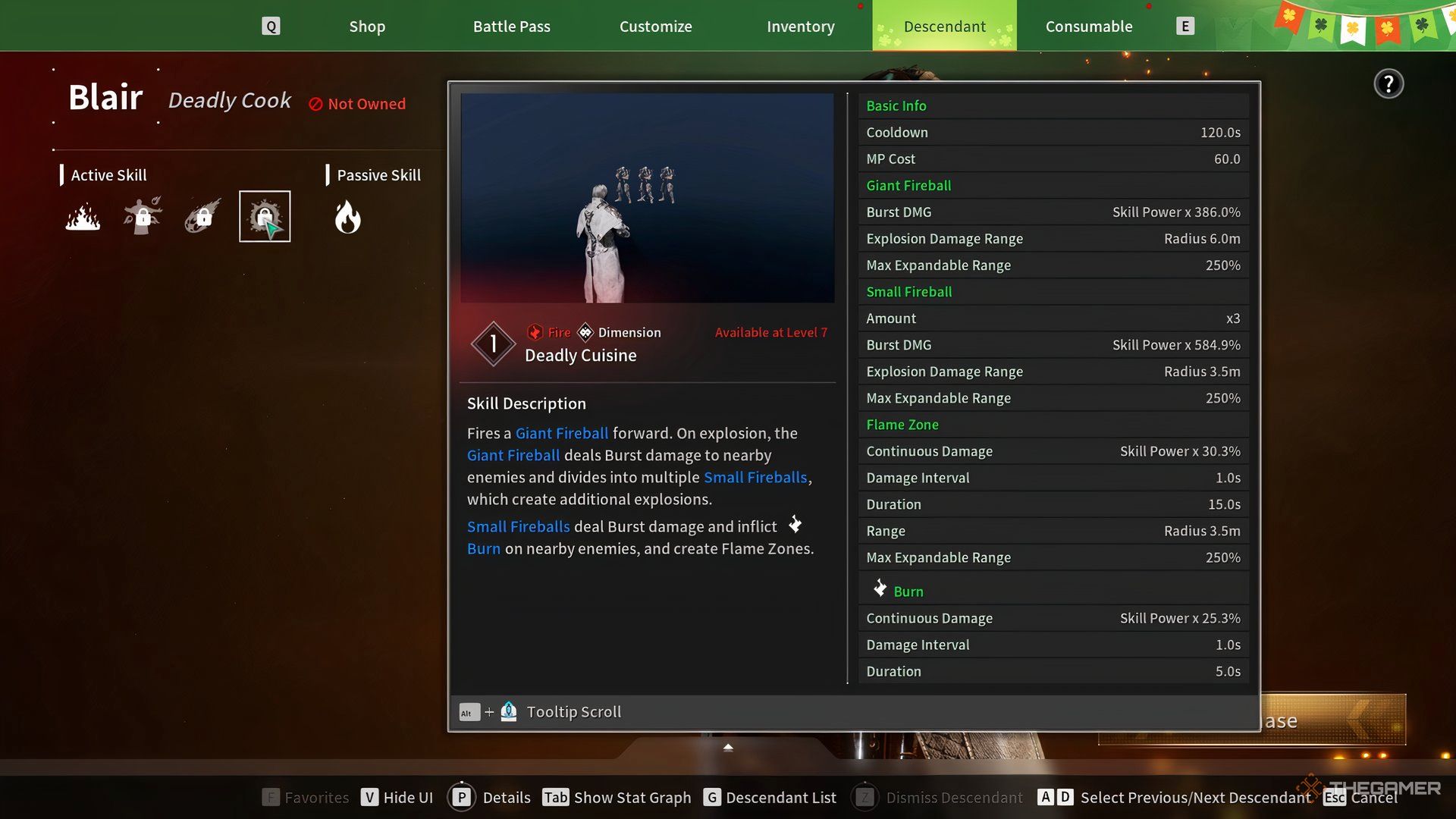
Task: Click the Duration 5.0s row
Action: click(1053, 670)
